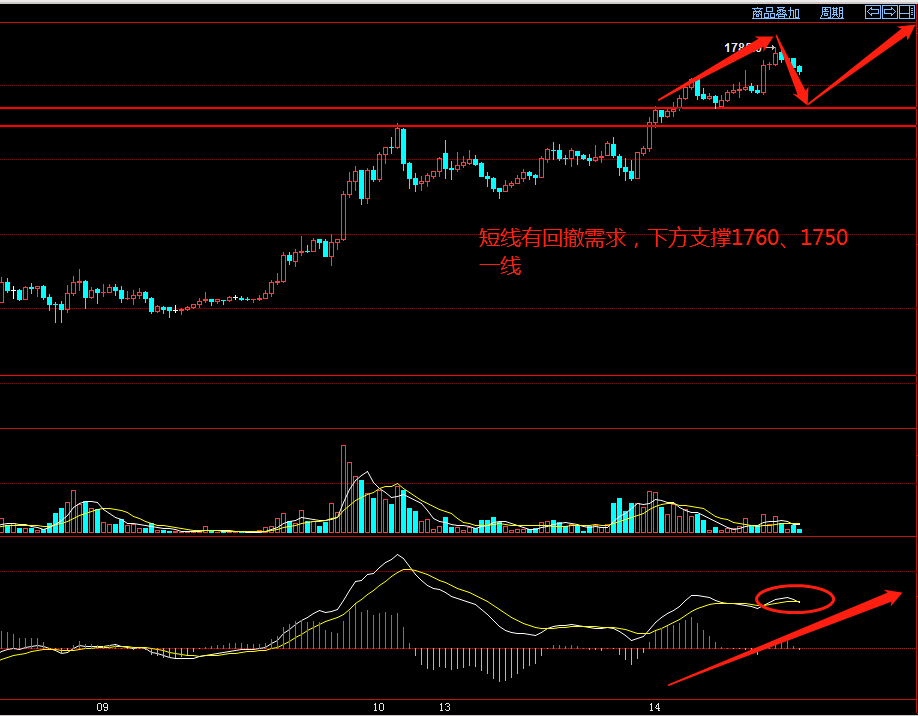The width and height of the screenshot is (918, 716).
Task: Select the 10 date label on the time axis
Action: (379, 707)
